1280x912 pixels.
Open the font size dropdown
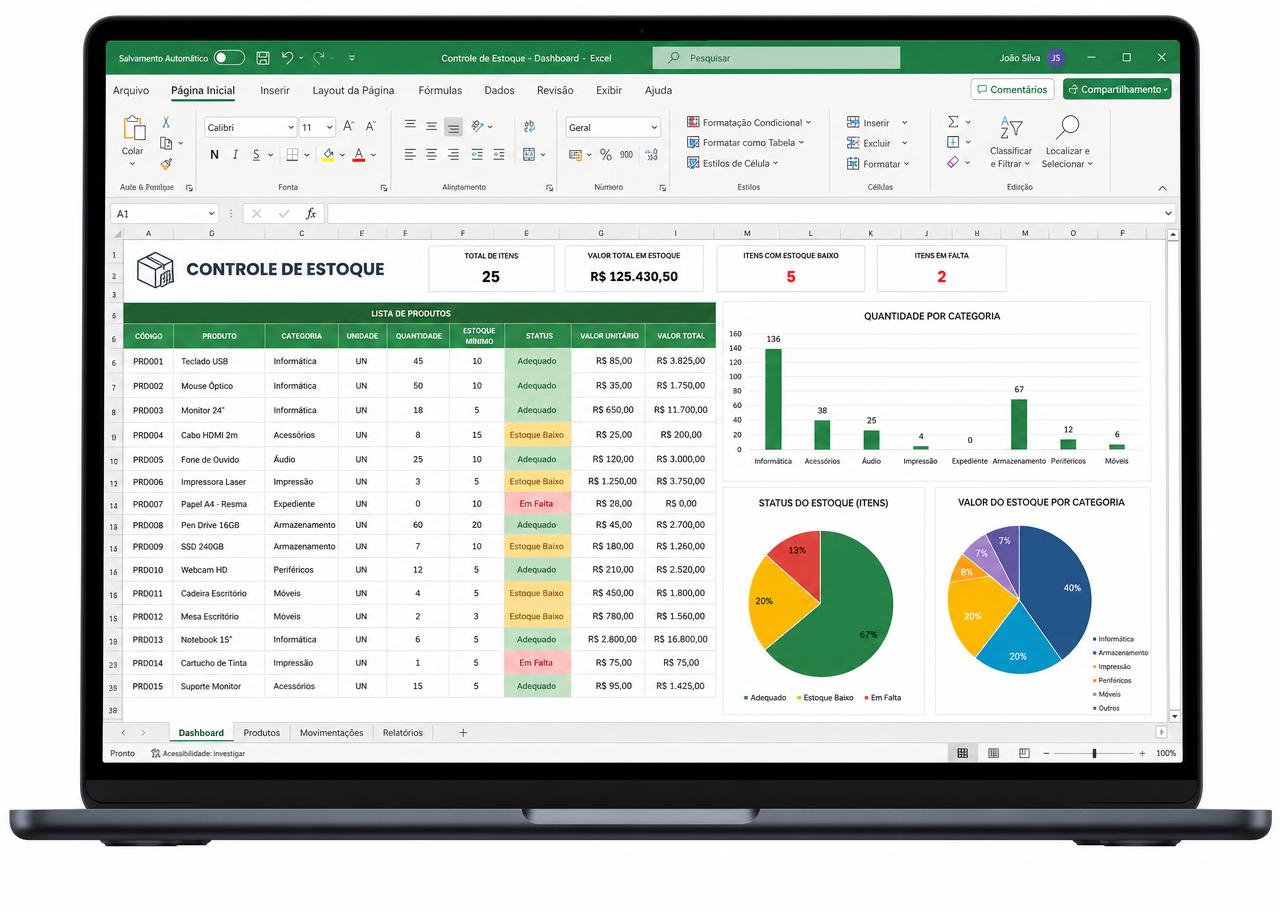(330, 128)
